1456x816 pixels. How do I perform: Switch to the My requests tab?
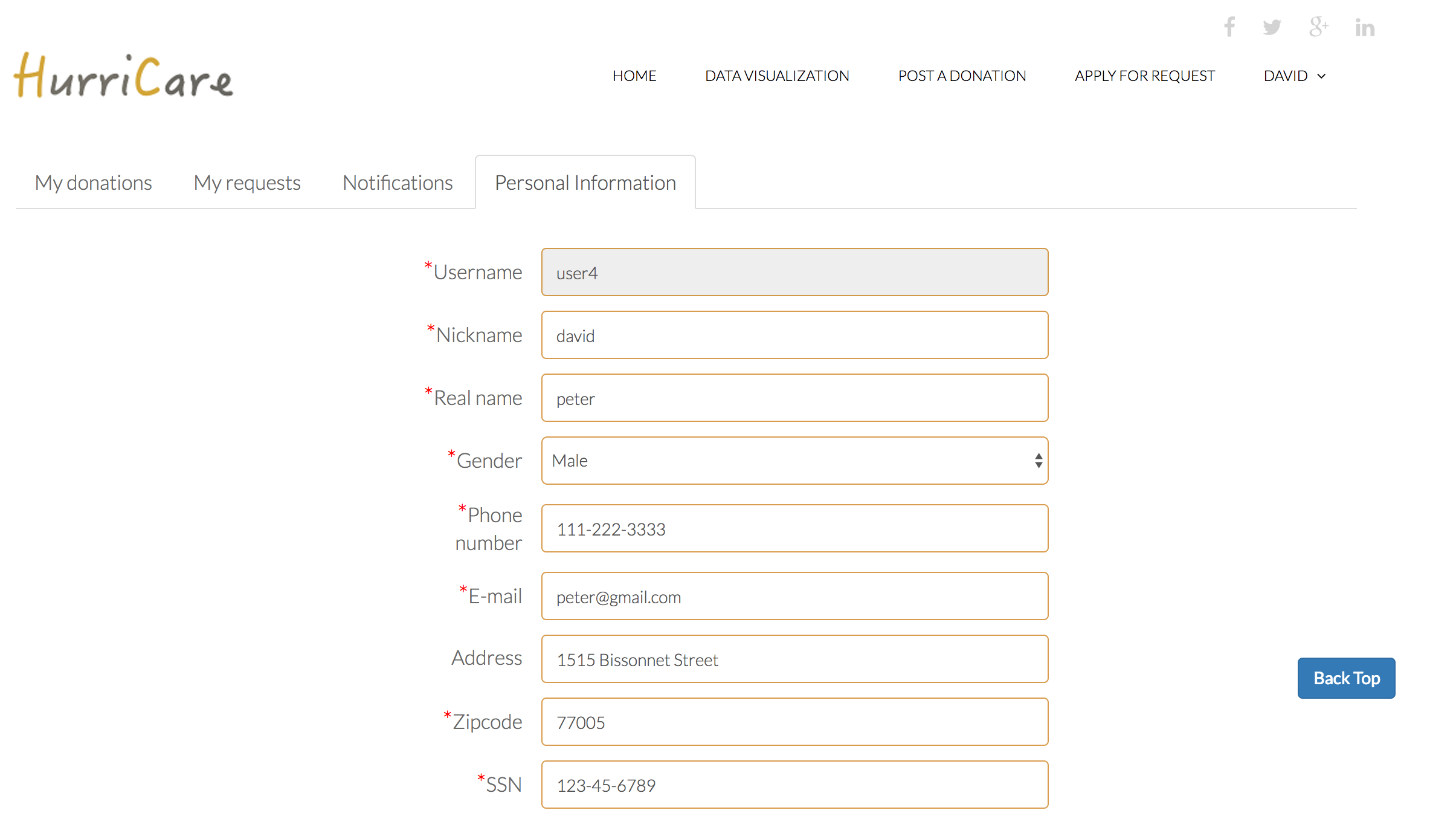[x=247, y=183]
